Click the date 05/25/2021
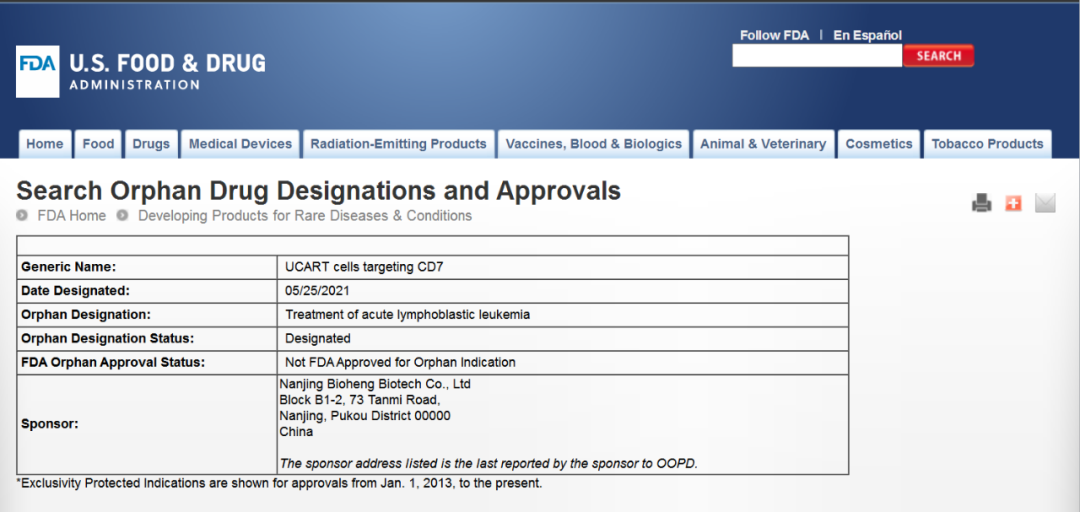1080x512 pixels. click(318, 291)
